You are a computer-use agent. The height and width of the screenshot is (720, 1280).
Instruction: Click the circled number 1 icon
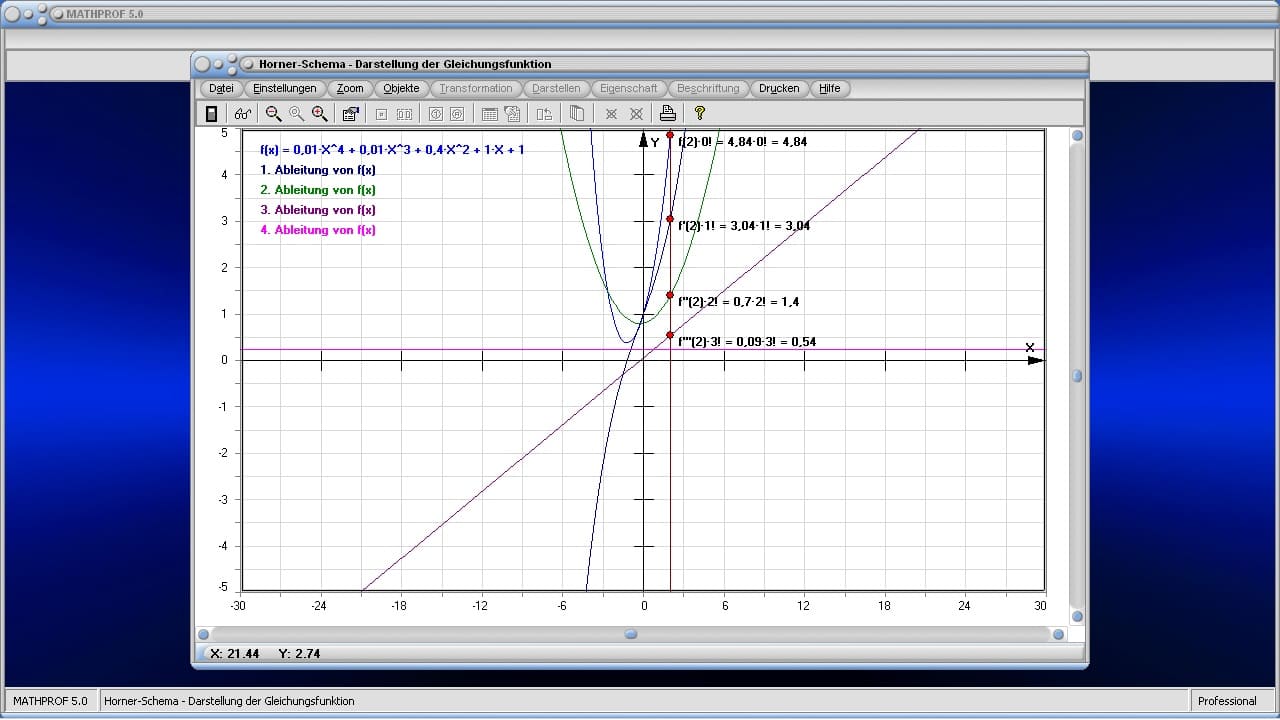point(435,114)
